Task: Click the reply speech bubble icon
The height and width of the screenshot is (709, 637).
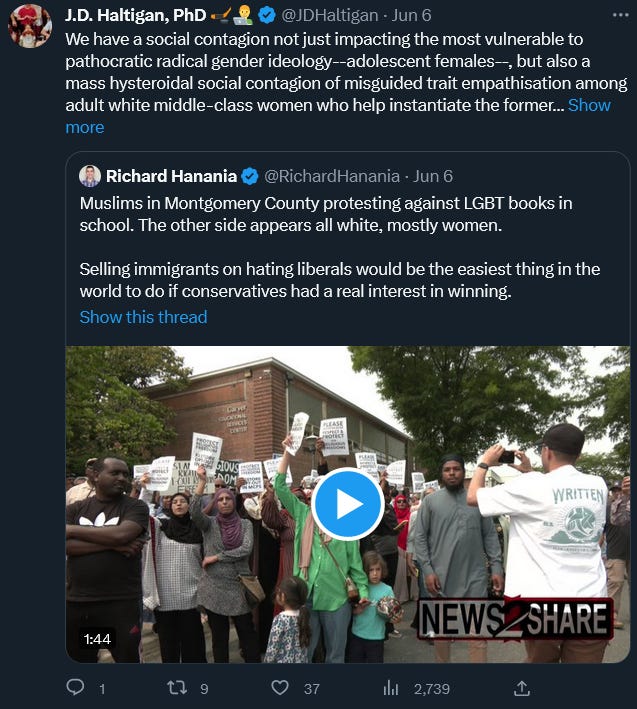Action: pyautogui.click(x=75, y=687)
